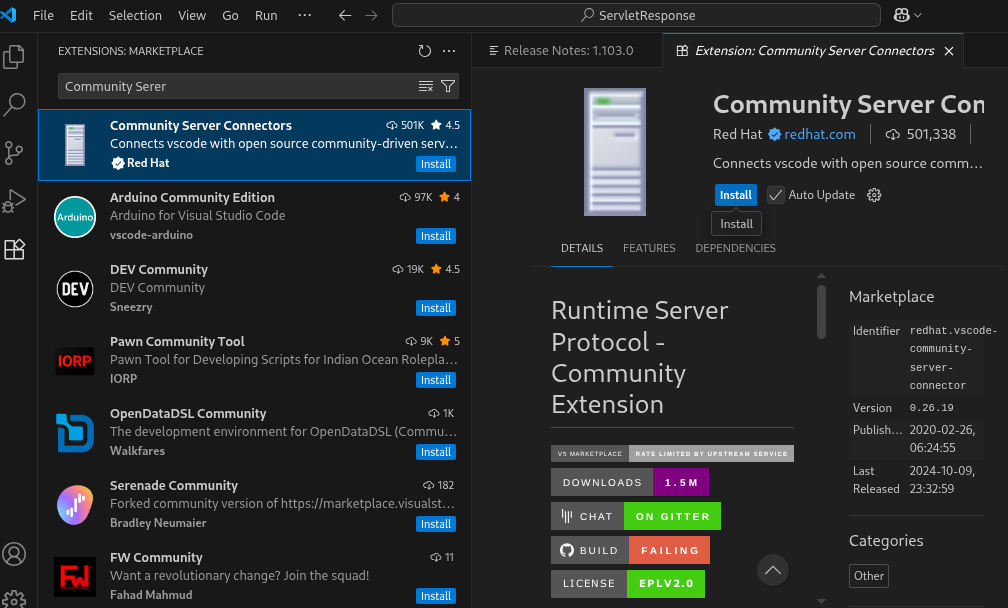Screen dimensions: 1008x608
Task: Open the filter extensions funnel icon
Action: 448,86
